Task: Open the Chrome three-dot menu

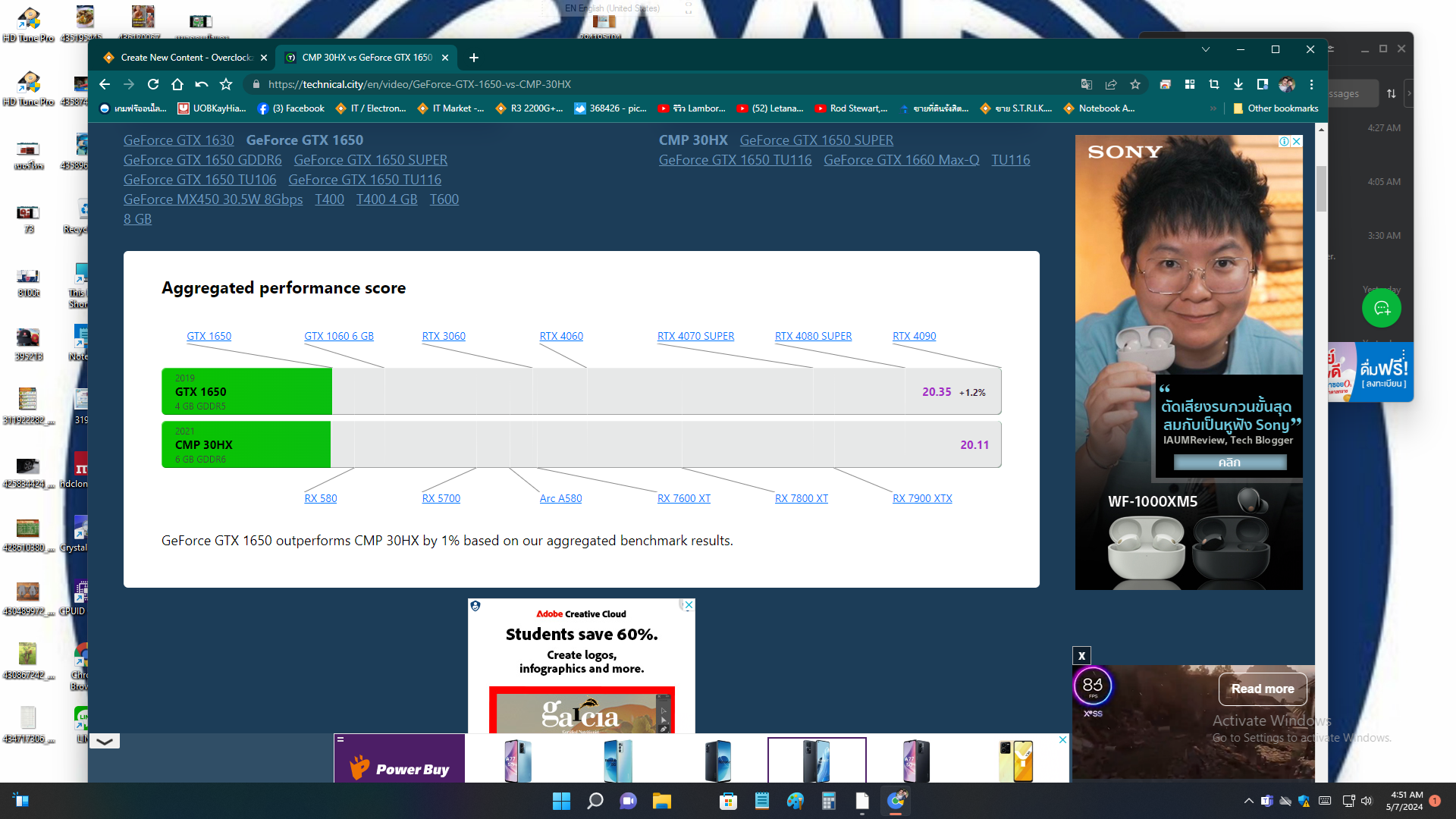Action: pos(1311,84)
